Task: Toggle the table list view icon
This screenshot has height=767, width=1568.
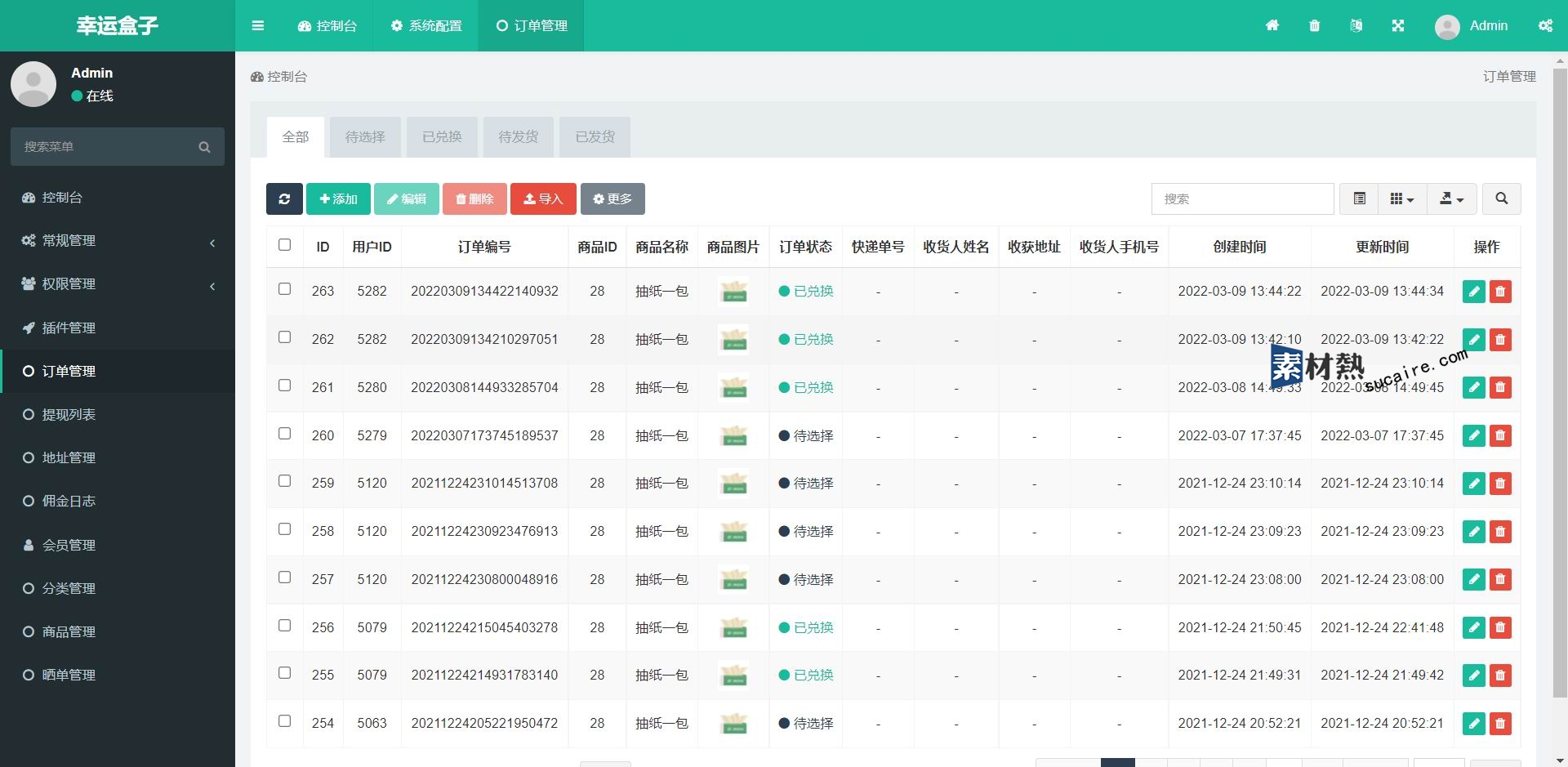Action: [1359, 198]
